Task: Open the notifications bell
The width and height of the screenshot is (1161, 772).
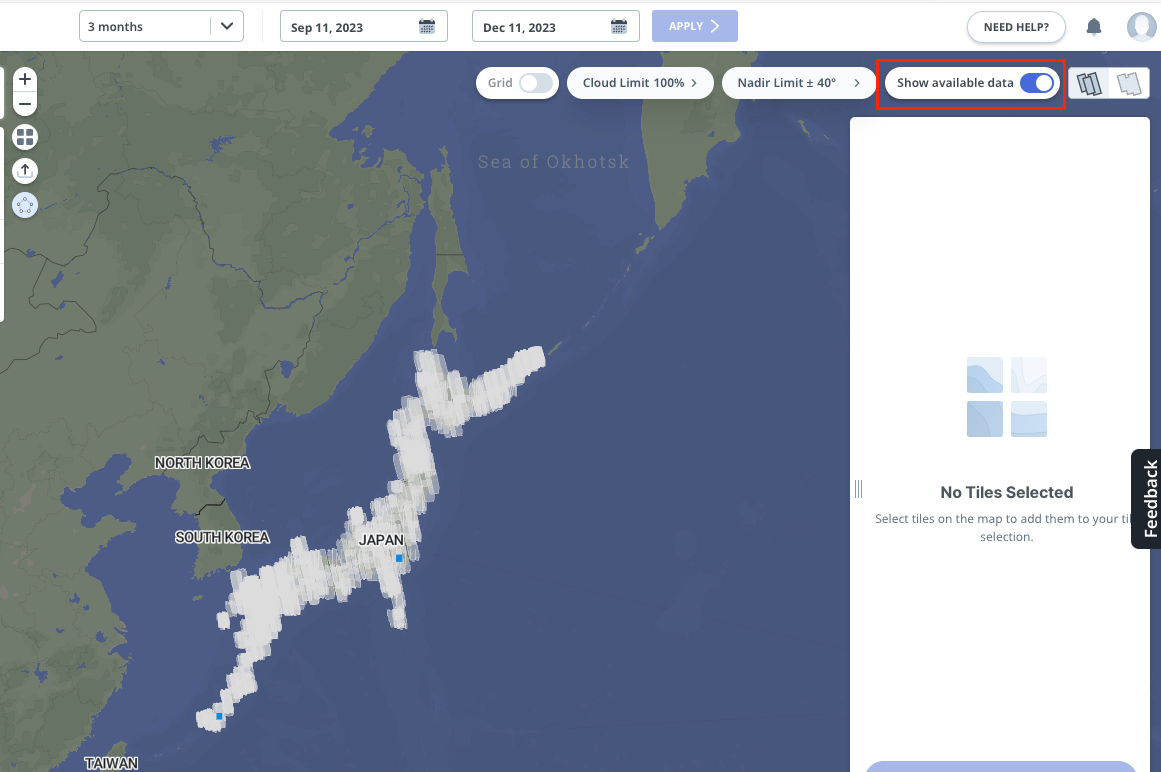Action: pos(1094,27)
